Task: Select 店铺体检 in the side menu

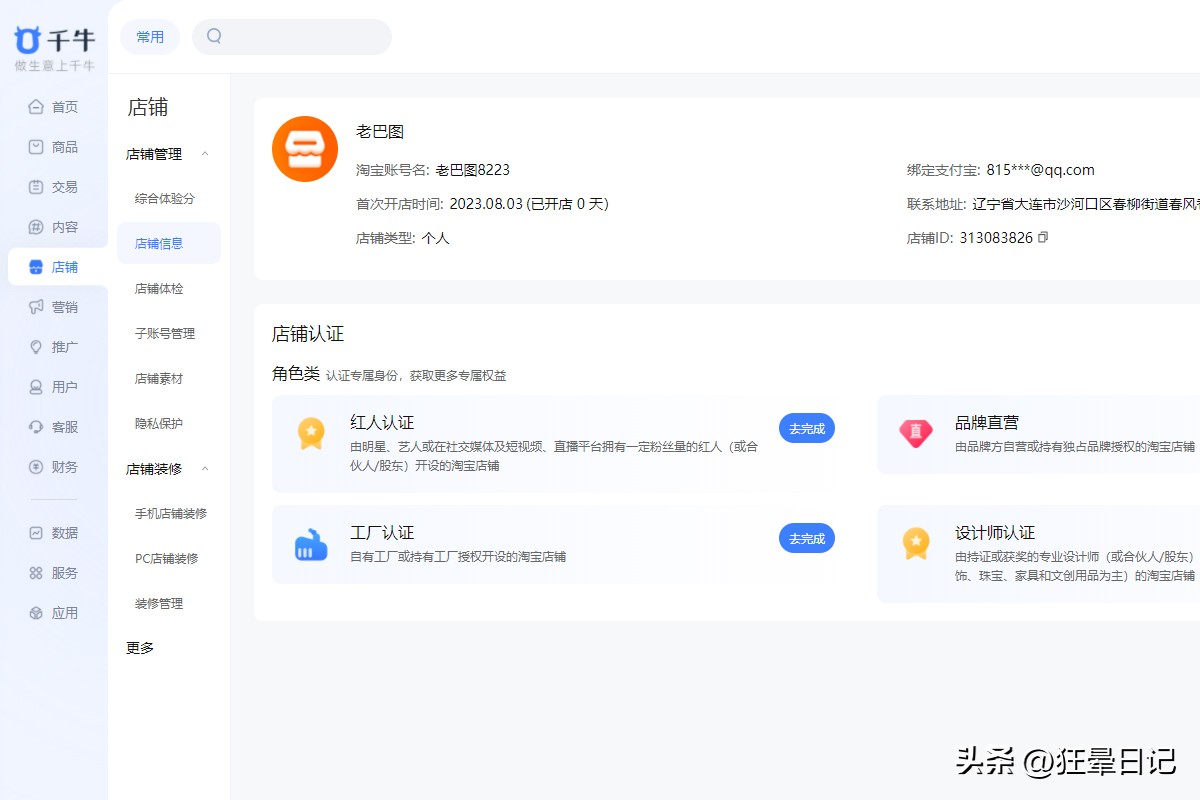Action: click(x=158, y=288)
